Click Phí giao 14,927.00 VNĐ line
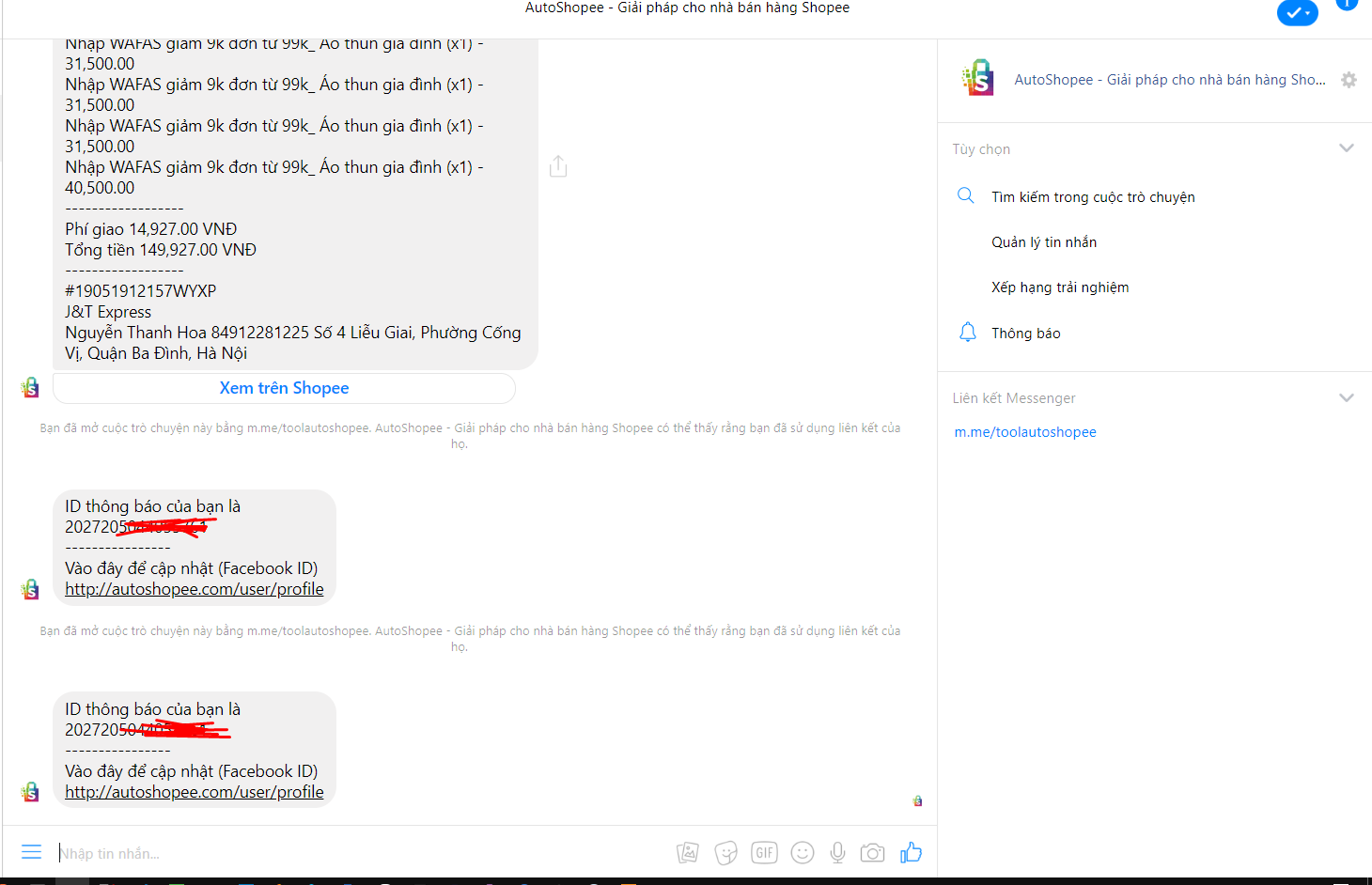The height and width of the screenshot is (885, 1372). pos(150,229)
